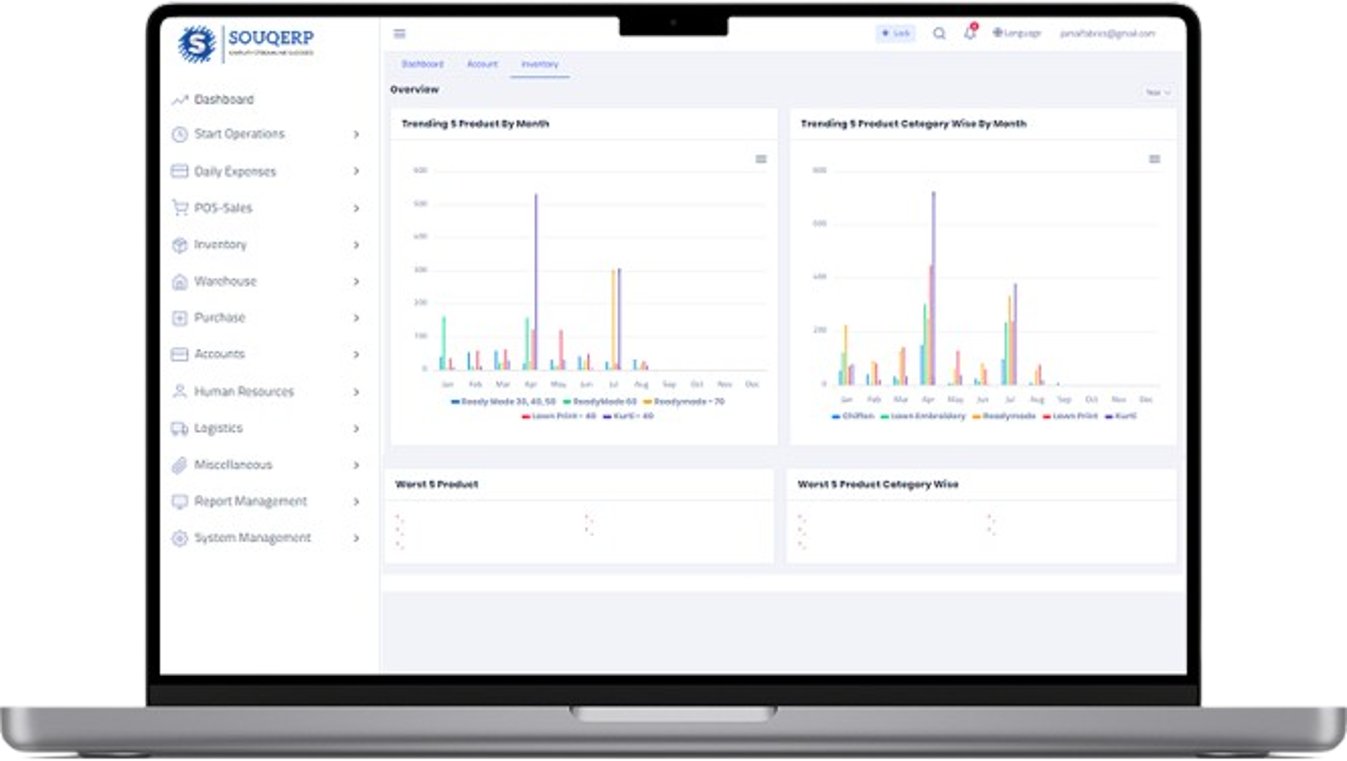
Task: Open the chart export menu on Trending 5 Product
Action: pos(761,157)
